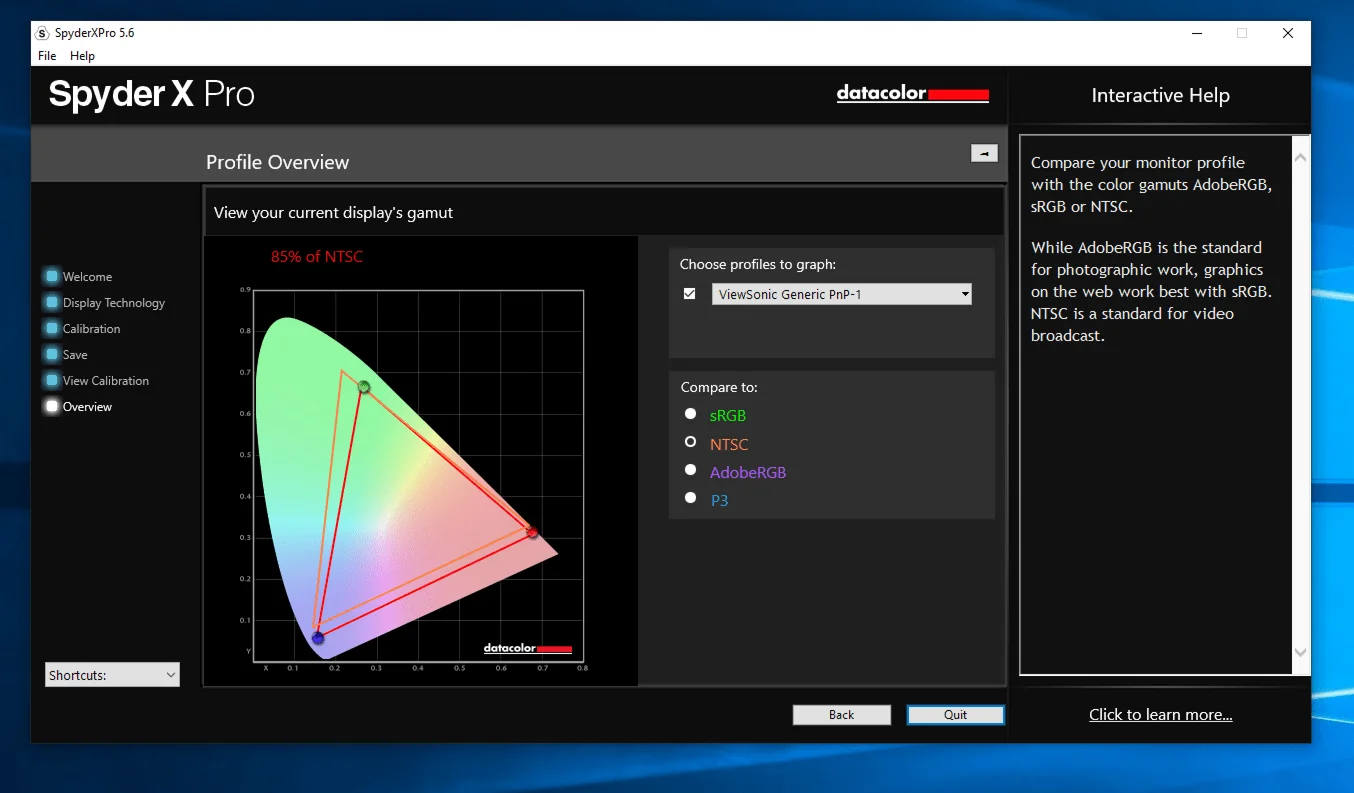This screenshot has width=1354, height=793.
Task: Open the ViewSonic Generic PnP-1 profile dropdown
Action: tap(841, 294)
